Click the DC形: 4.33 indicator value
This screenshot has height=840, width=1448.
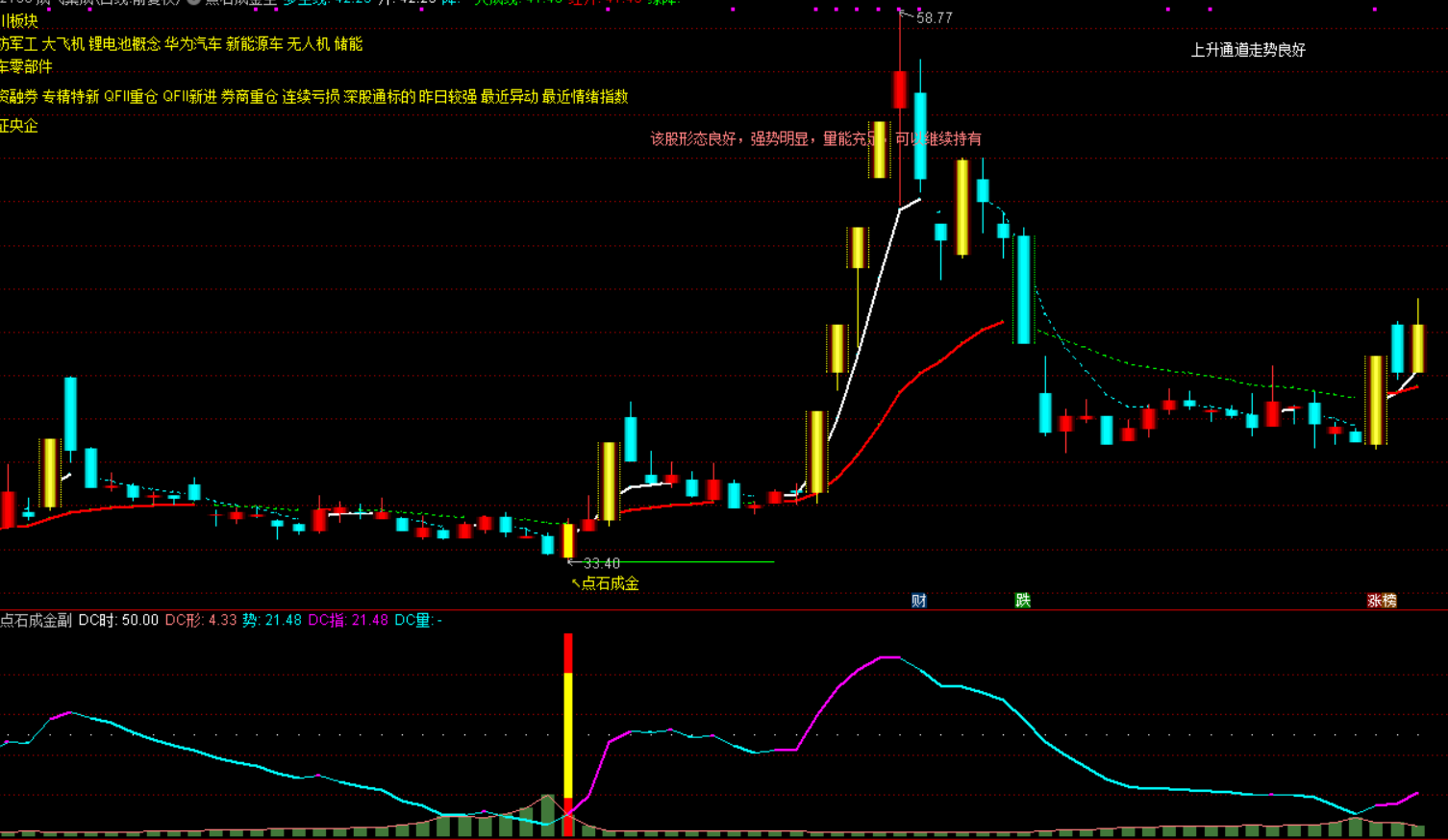(x=201, y=621)
